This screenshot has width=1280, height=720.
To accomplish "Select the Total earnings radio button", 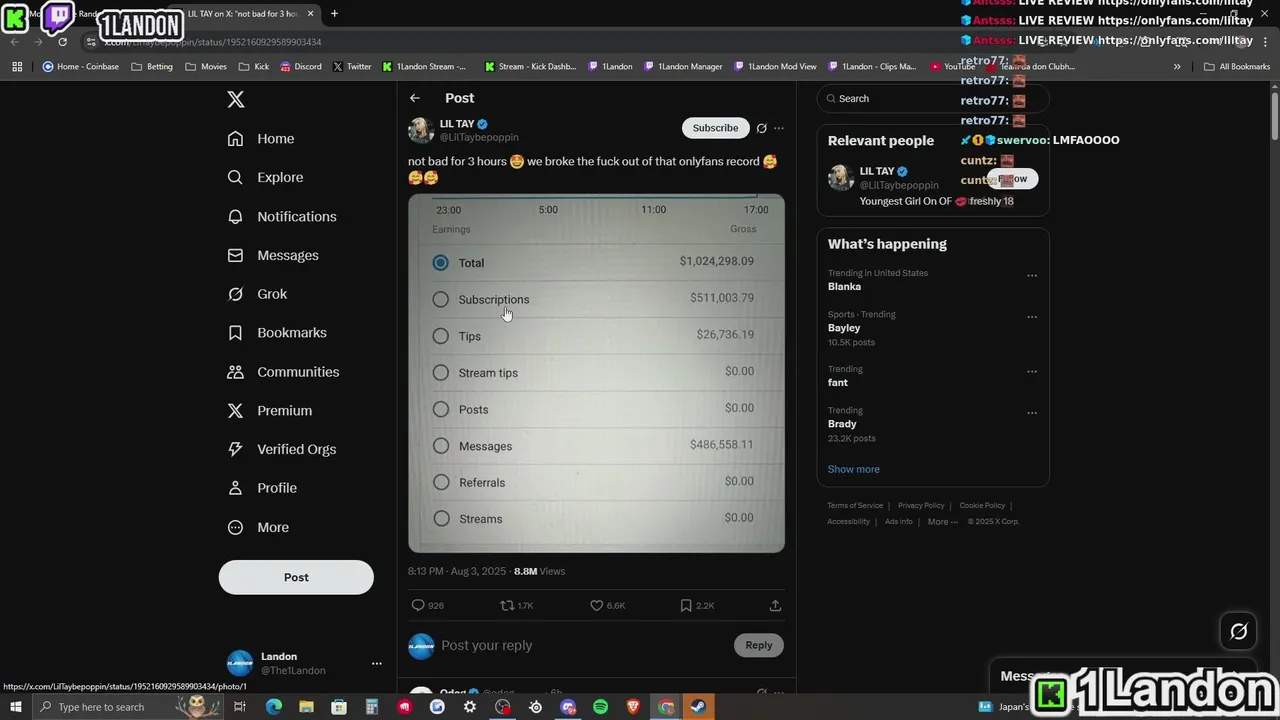I will pos(440,263).
